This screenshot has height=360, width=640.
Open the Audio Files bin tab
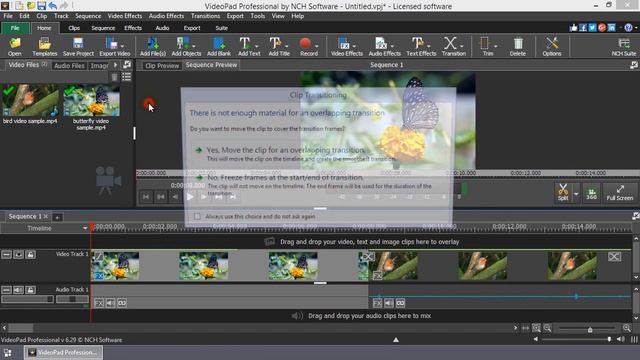point(69,66)
